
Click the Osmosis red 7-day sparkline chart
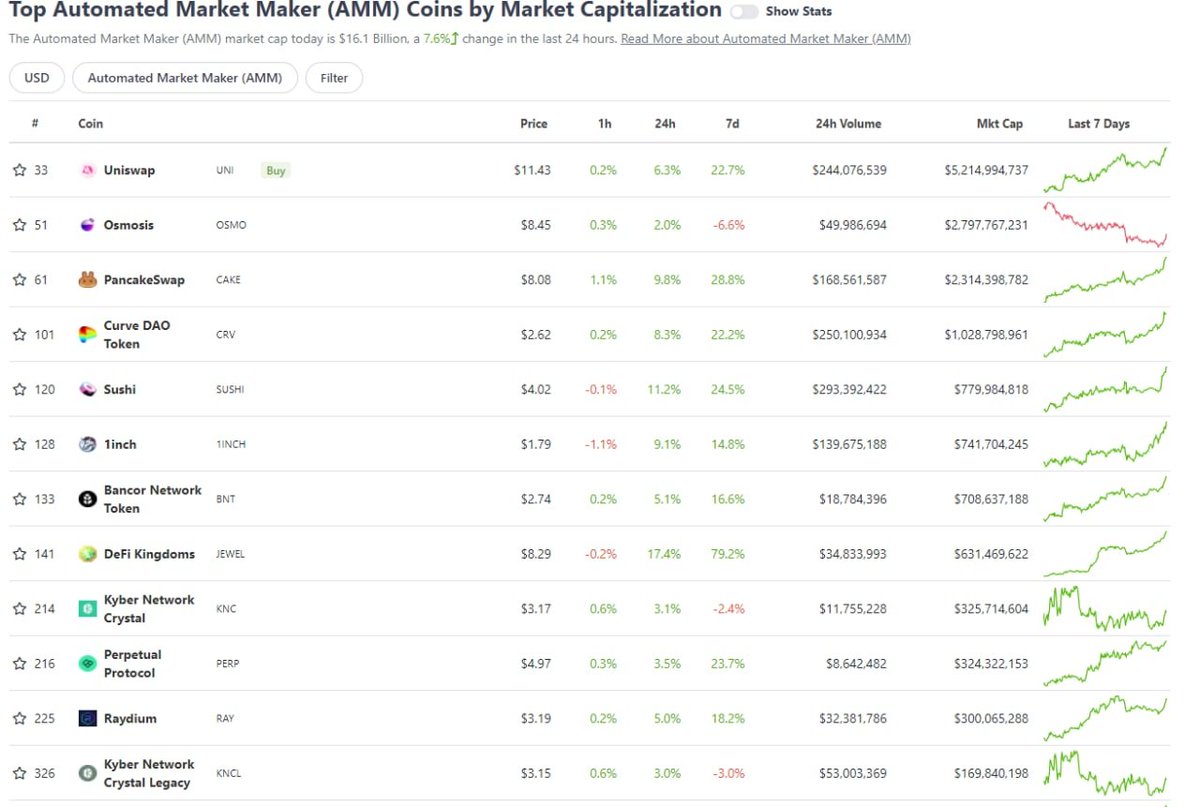[x=1105, y=224]
